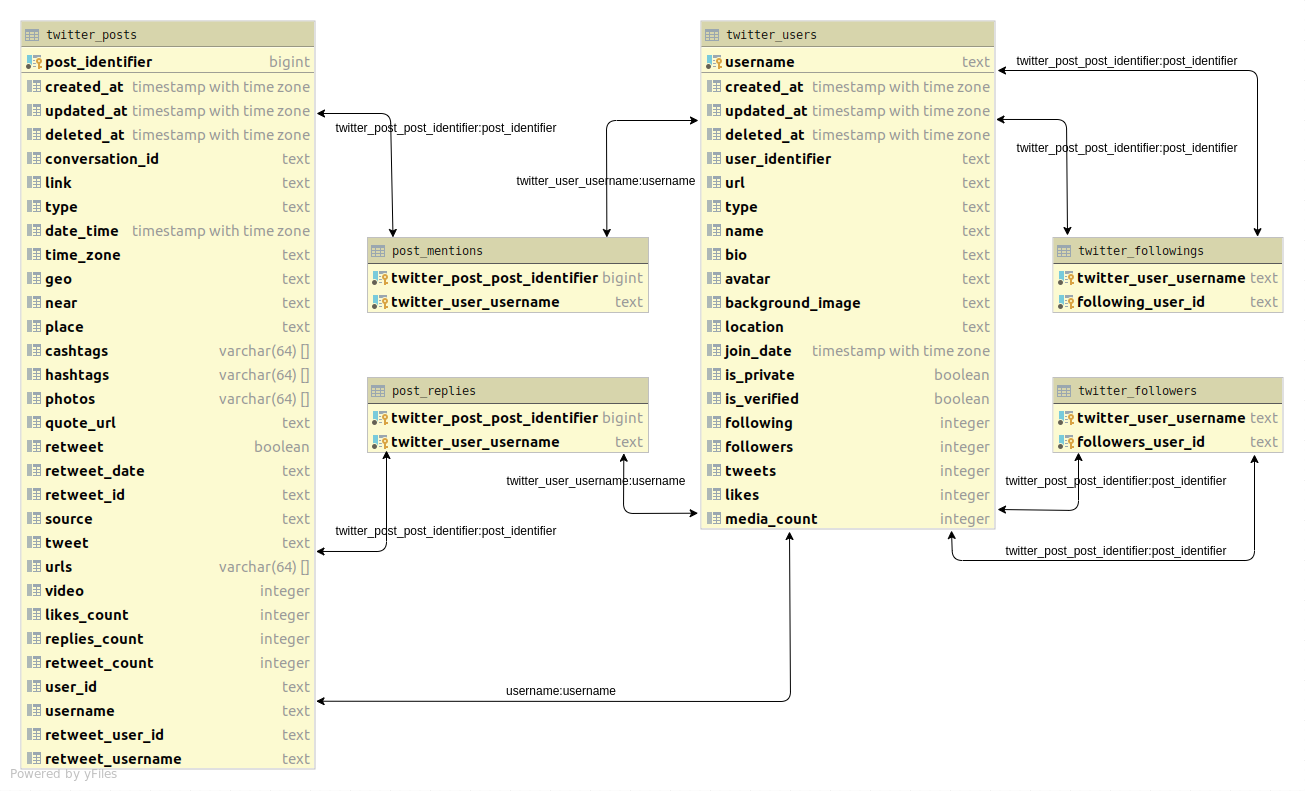Click the twitter_followings table header icon
This screenshot has width=1305, height=791.
[x=1065, y=251]
